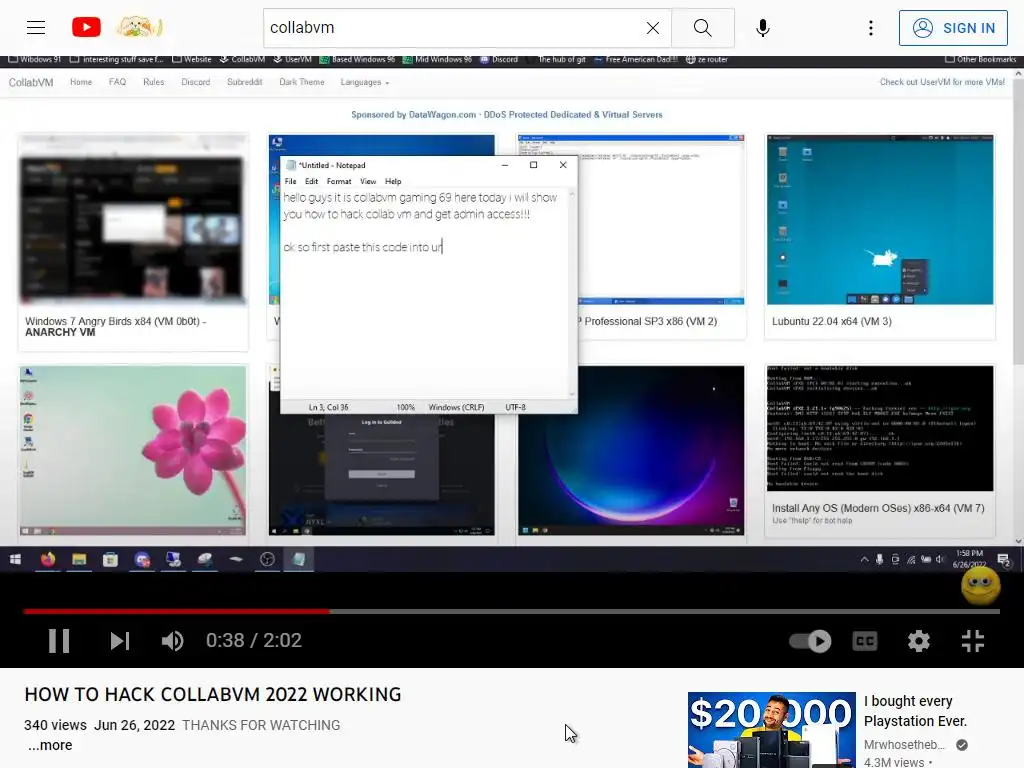The width and height of the screenshot is (1024, 768).
Task: Show hidden tray icons chevron
Action: coord(864,560)
